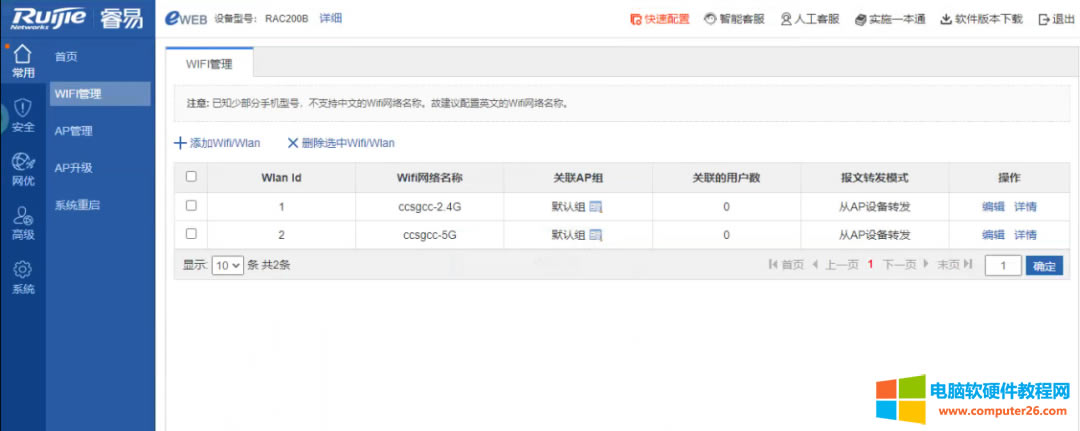Click the 确定 pagination button

[x=1044, y=266]
